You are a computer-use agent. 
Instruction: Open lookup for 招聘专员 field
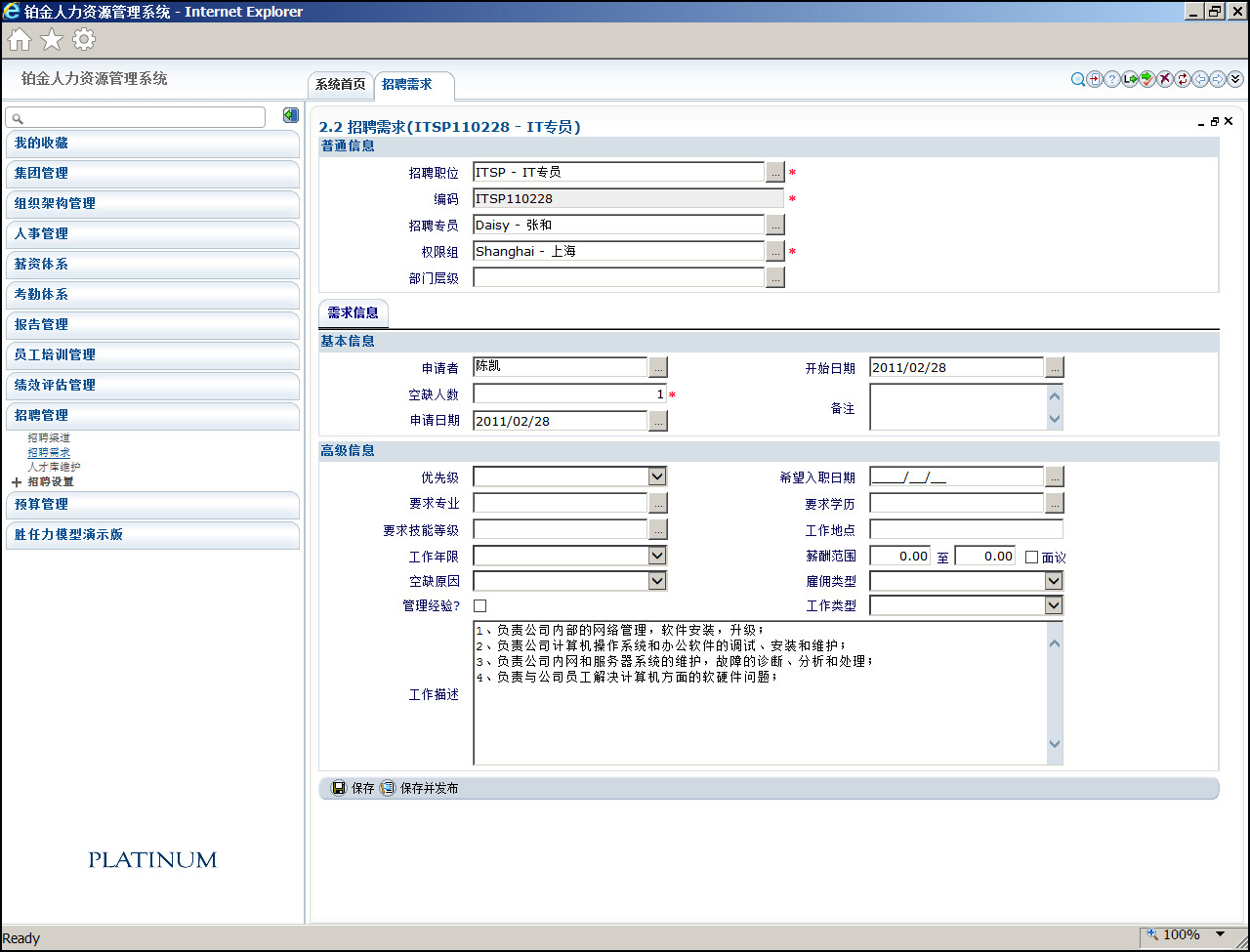tap(775, 225)
